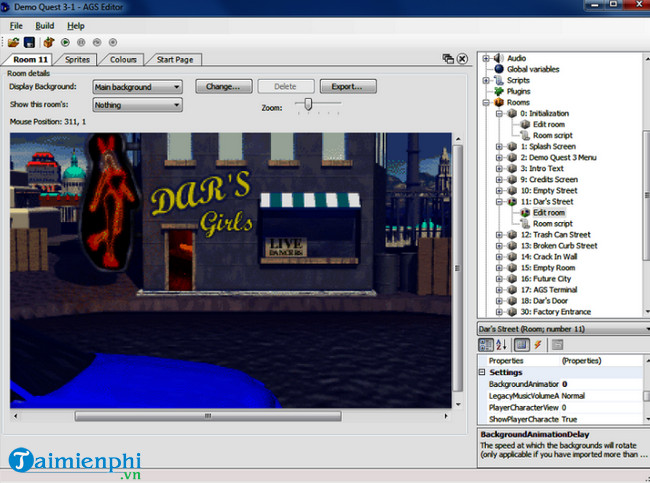Collapse the Settings property group
Screen dimensions: 650x483
pyautogui.click(x=482, y=372)
